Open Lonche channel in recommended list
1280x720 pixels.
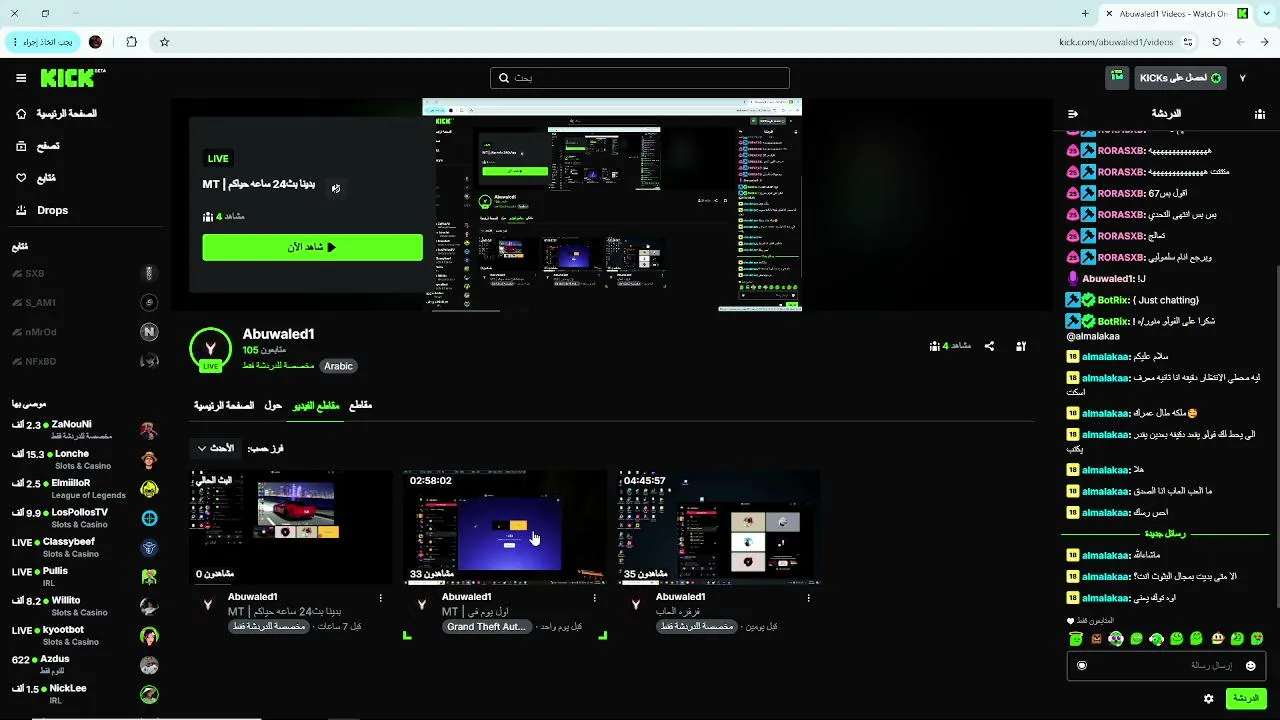coord(85,459)
